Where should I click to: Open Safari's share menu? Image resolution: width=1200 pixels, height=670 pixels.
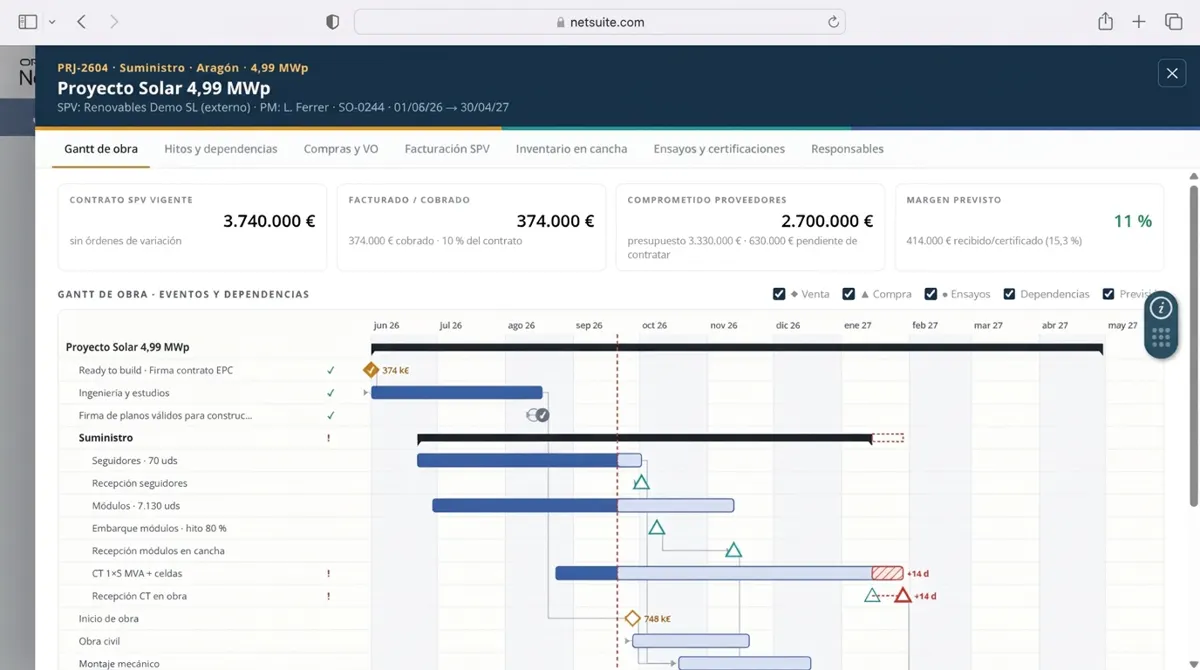click(x=1105, y=21)
